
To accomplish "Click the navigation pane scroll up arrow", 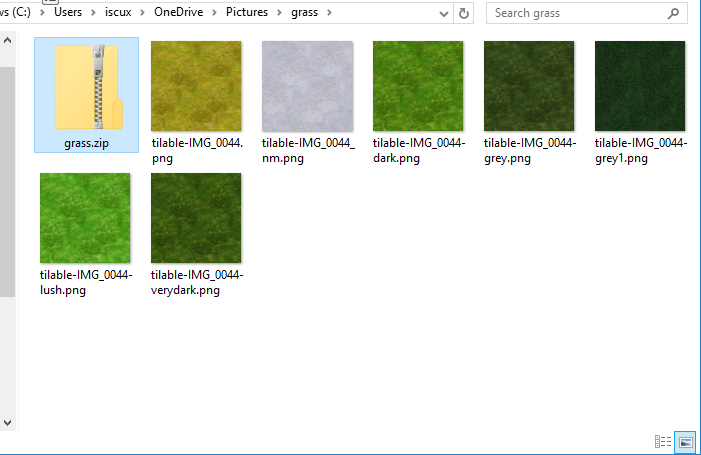I will tap(8, 40).
